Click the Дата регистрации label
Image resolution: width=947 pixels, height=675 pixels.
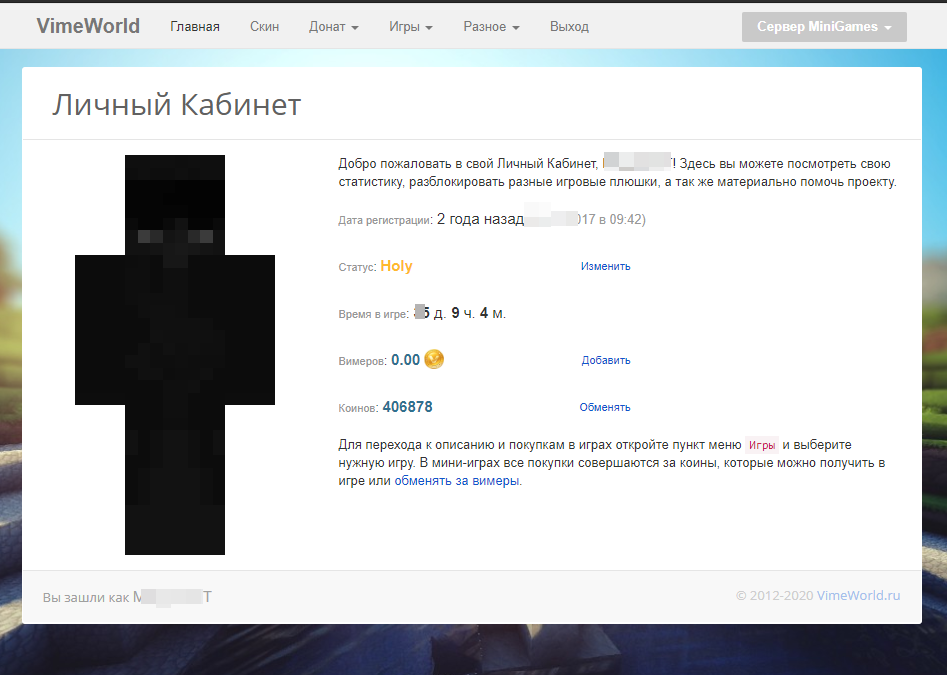[x=385, y=220]
